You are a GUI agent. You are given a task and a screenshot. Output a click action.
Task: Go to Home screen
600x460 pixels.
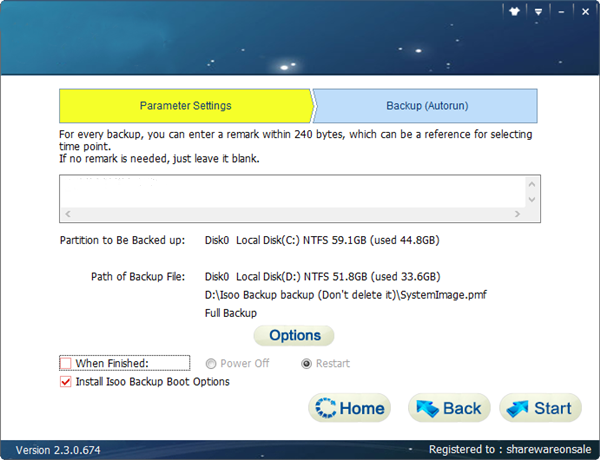pyautogui.click(x=348, y=408)
